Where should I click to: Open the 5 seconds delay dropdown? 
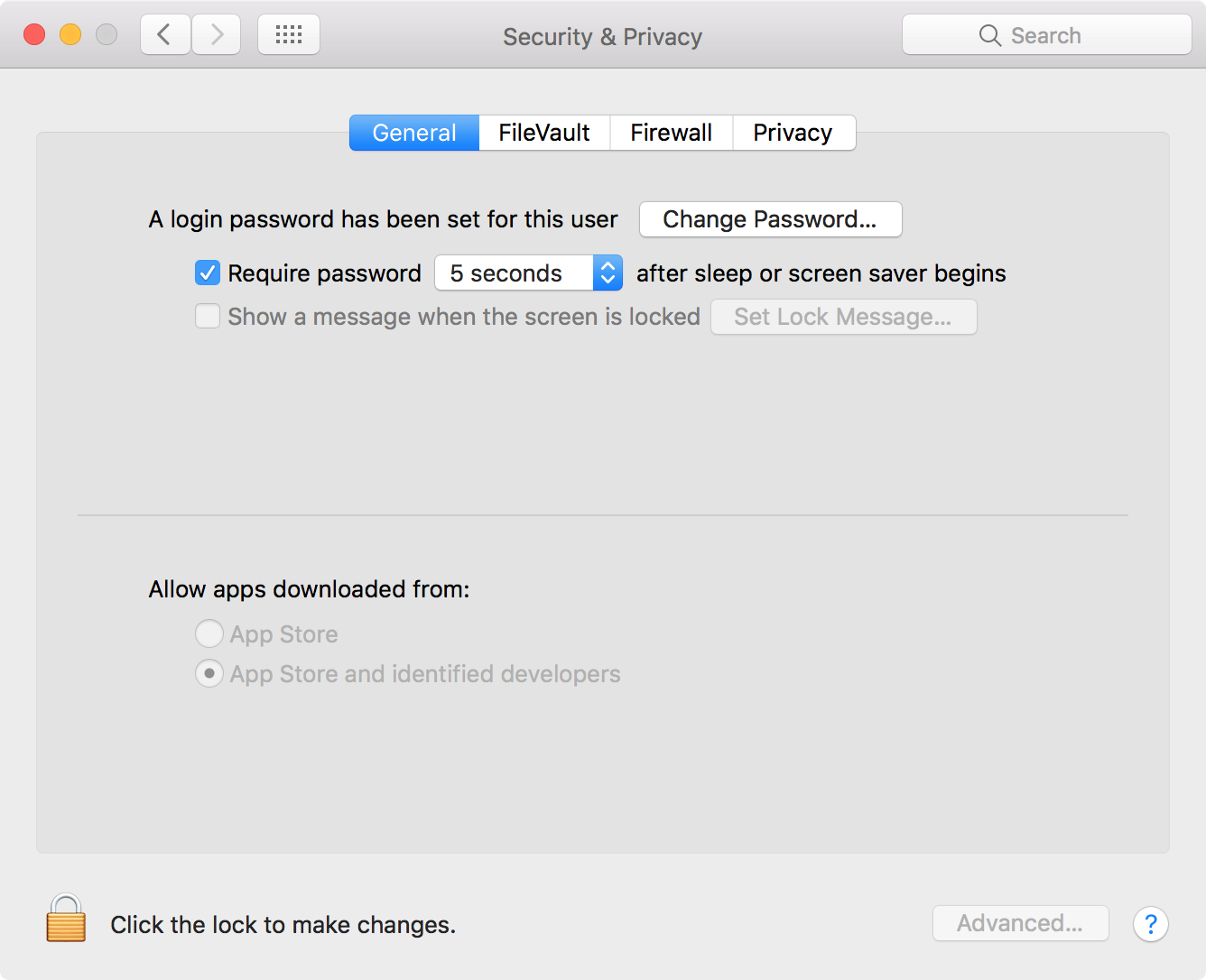pyautogui.click(x=529, y=273)
